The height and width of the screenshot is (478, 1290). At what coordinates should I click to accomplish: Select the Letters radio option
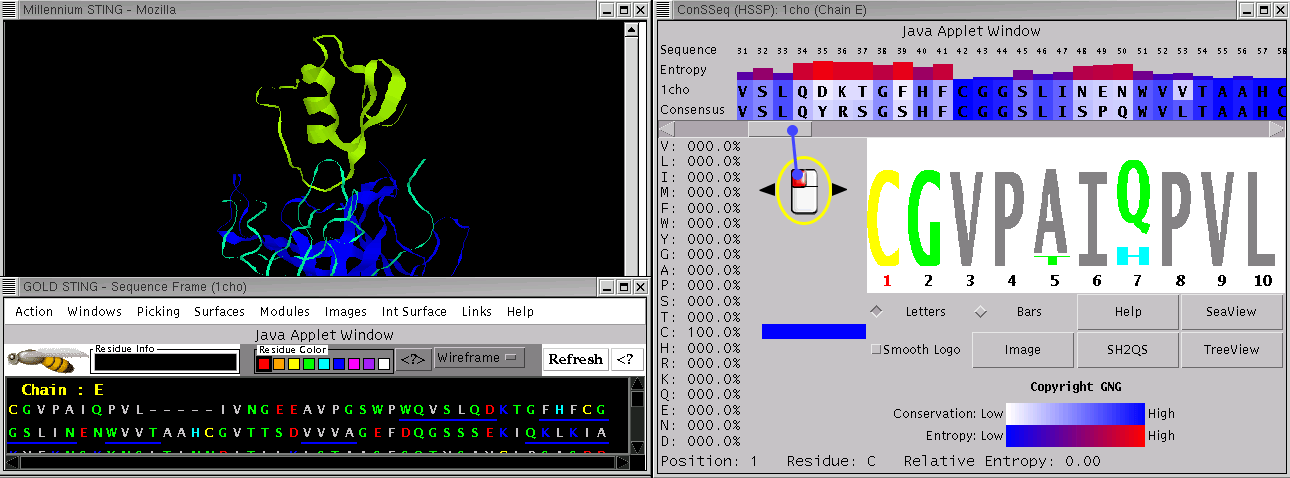877,311
